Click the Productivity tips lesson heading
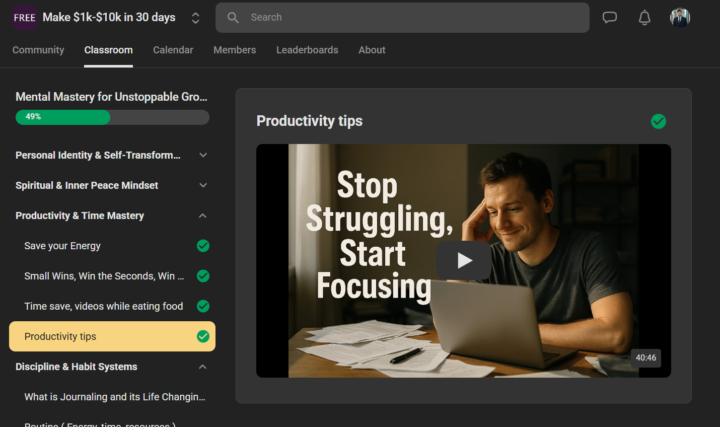Screen dimensions: 720x427 [x=309, y=121]
